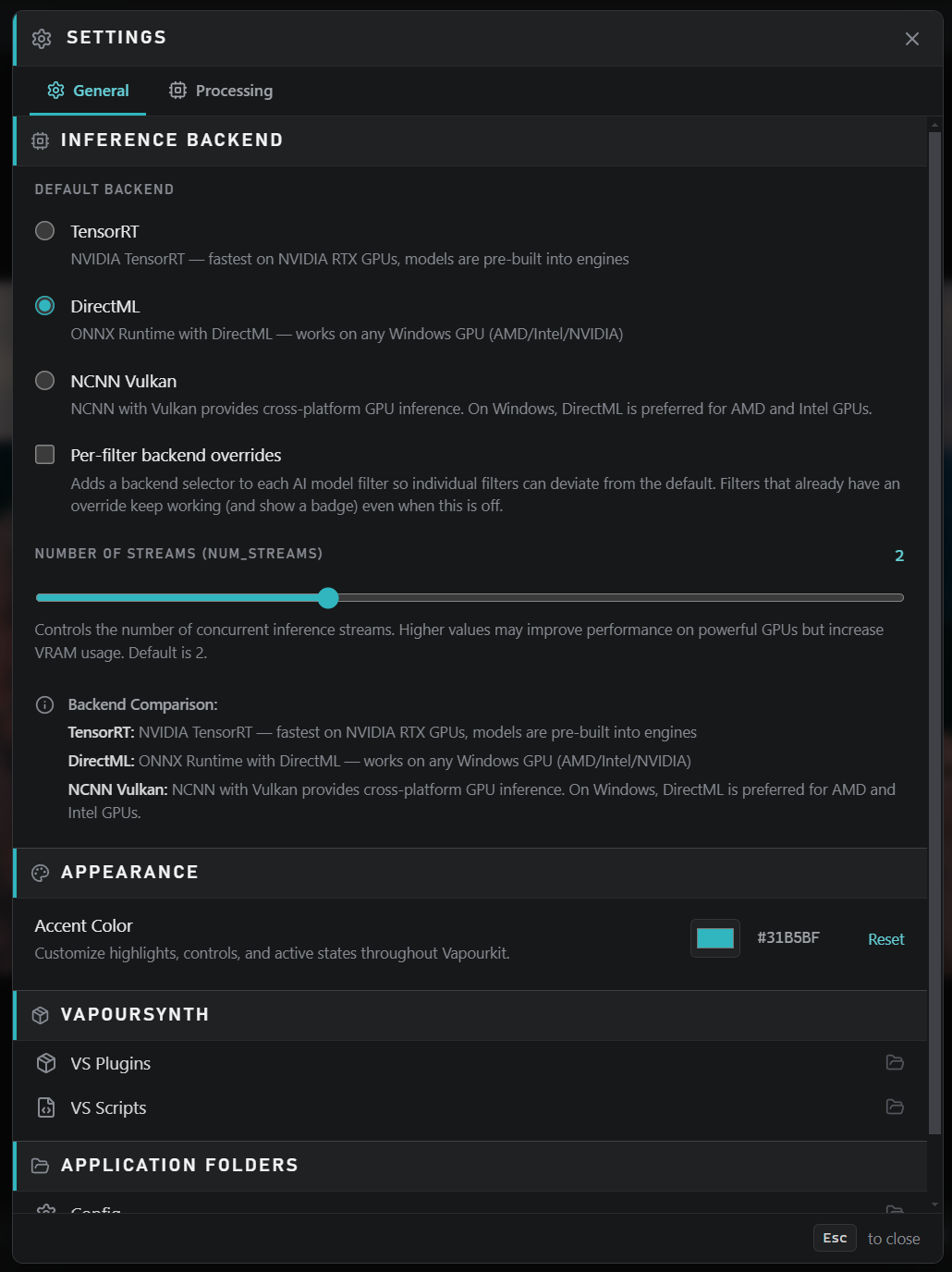952x1272 pixels.
Task: Choose the NCNN Vulkan backend option
Action: point(44,381)
